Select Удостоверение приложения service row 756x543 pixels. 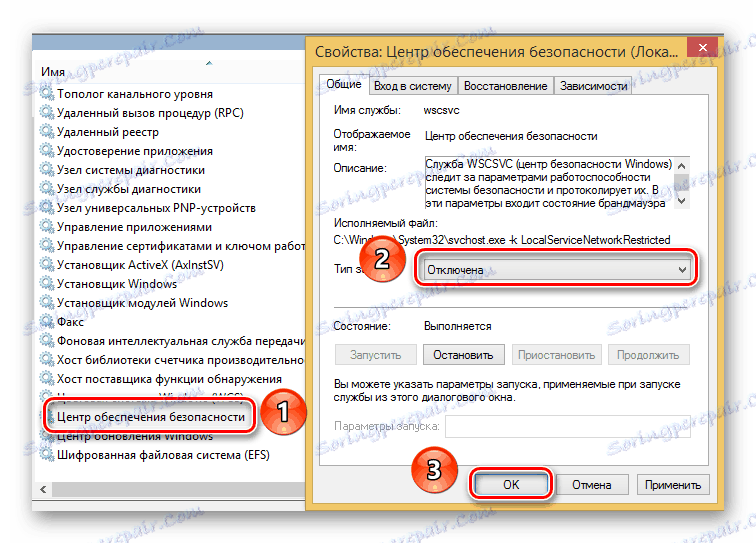(x=135, y=151)
